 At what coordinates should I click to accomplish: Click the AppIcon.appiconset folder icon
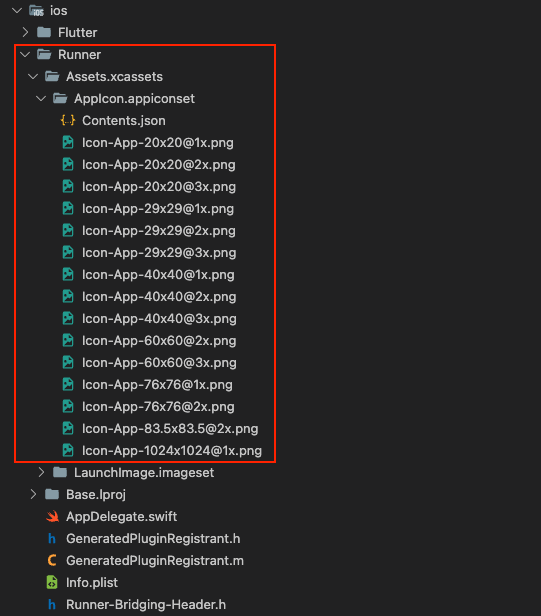60,98
